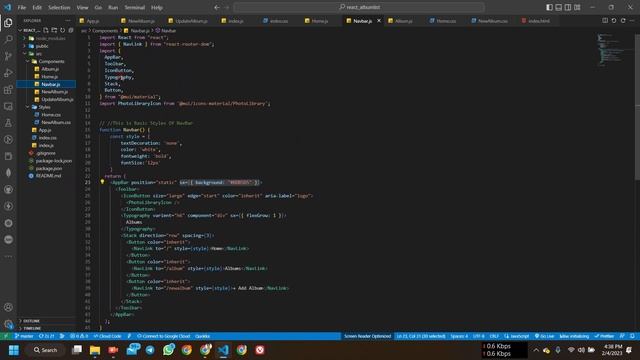Open the MongoDB leaf view
This screenshot has height=360, width=640.
pyautogui.click(x=8, y=173)
